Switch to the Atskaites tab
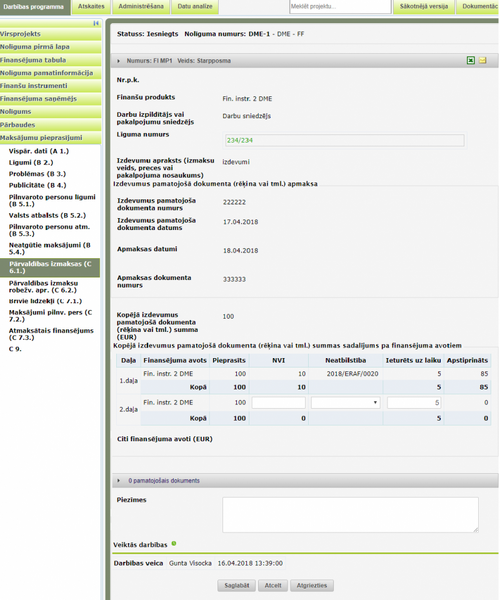The width and height of the screenshot is (500, 600). [x=91, y=7]
